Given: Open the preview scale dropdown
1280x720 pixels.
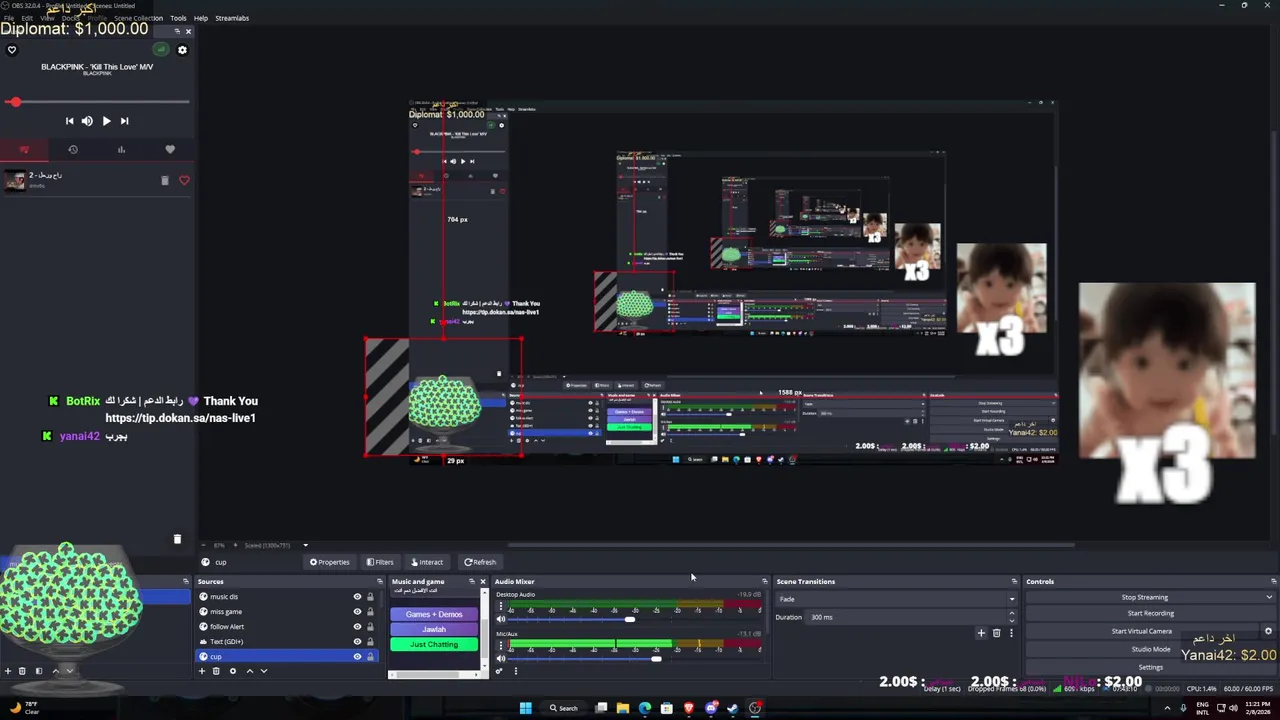Looking at the screenshot, I should click(305, 546).
